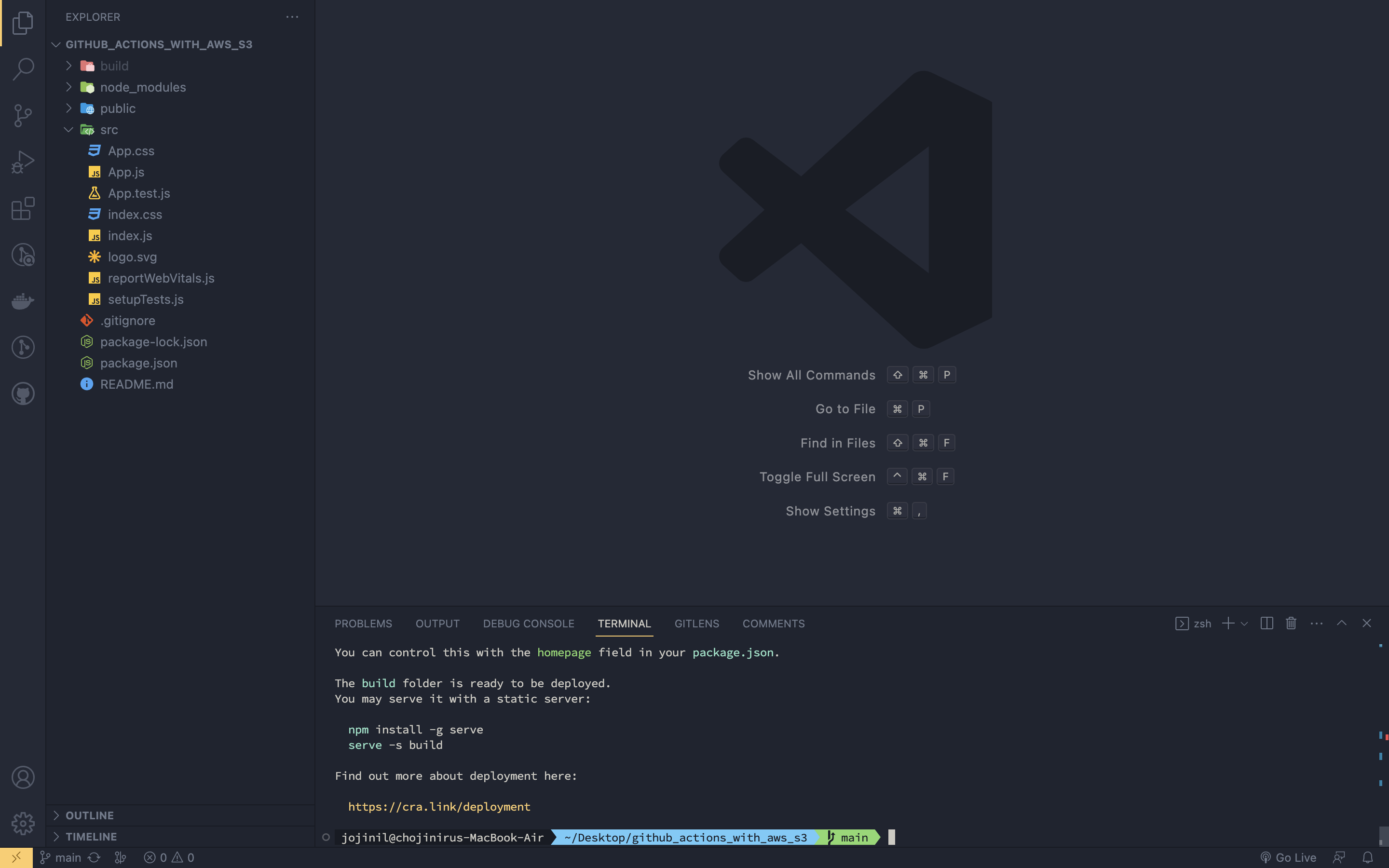
Task: Open package.json file
Action: (x=180, y=364)
